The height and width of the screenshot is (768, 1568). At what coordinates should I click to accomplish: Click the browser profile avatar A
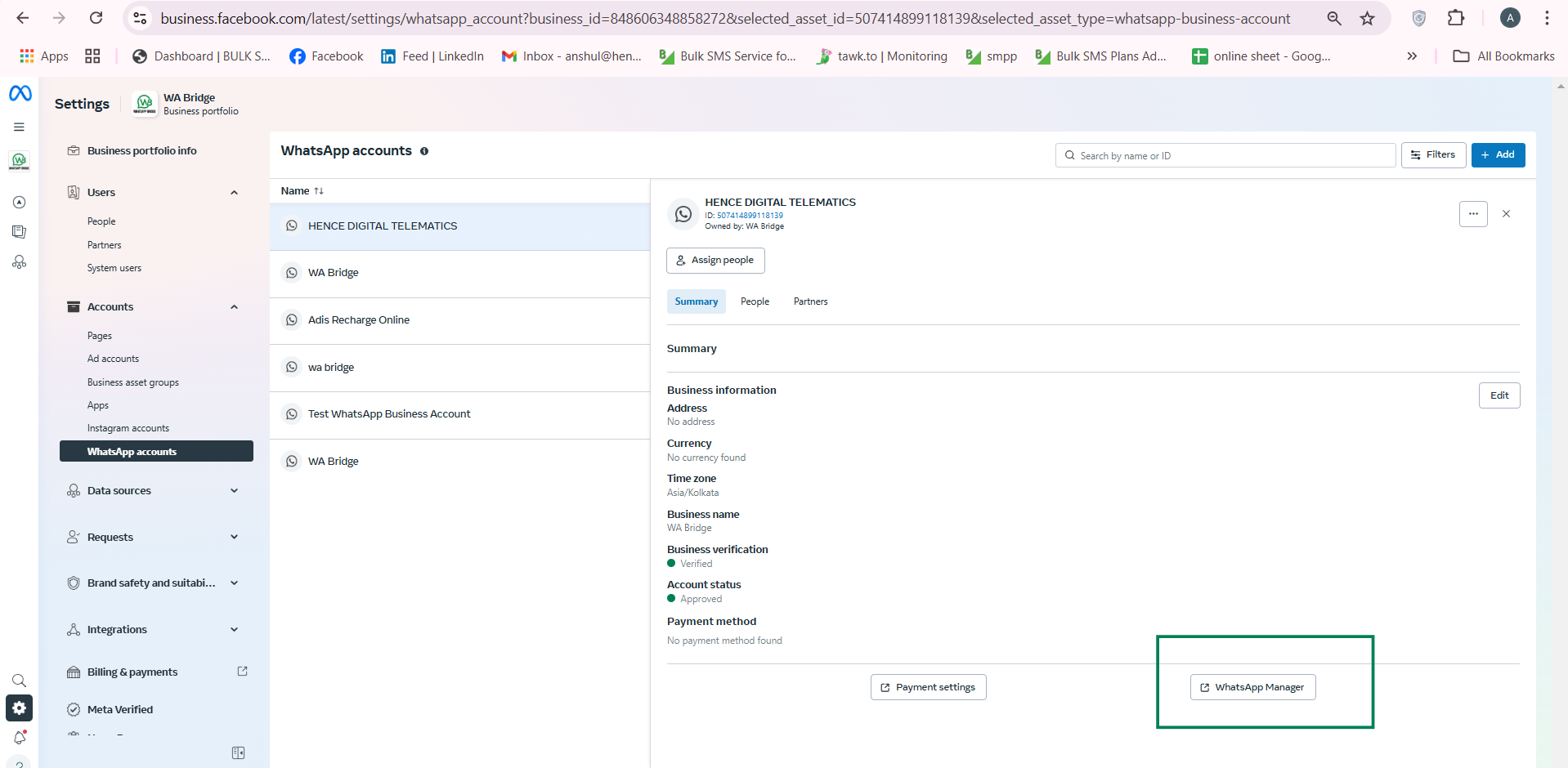[x=1510, y=18]
